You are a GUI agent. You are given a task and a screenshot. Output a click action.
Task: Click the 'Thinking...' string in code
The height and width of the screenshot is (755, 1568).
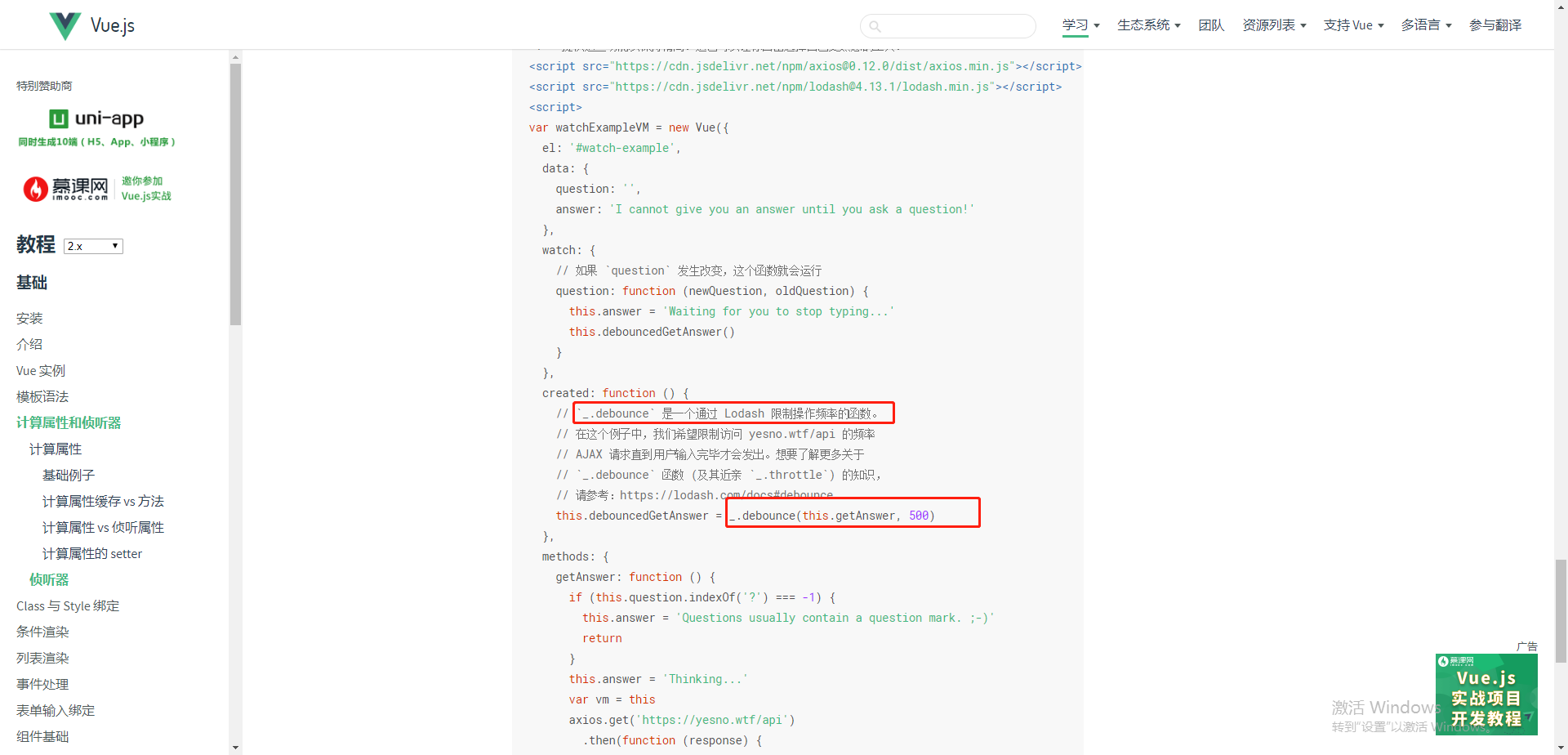click(705, 679)
